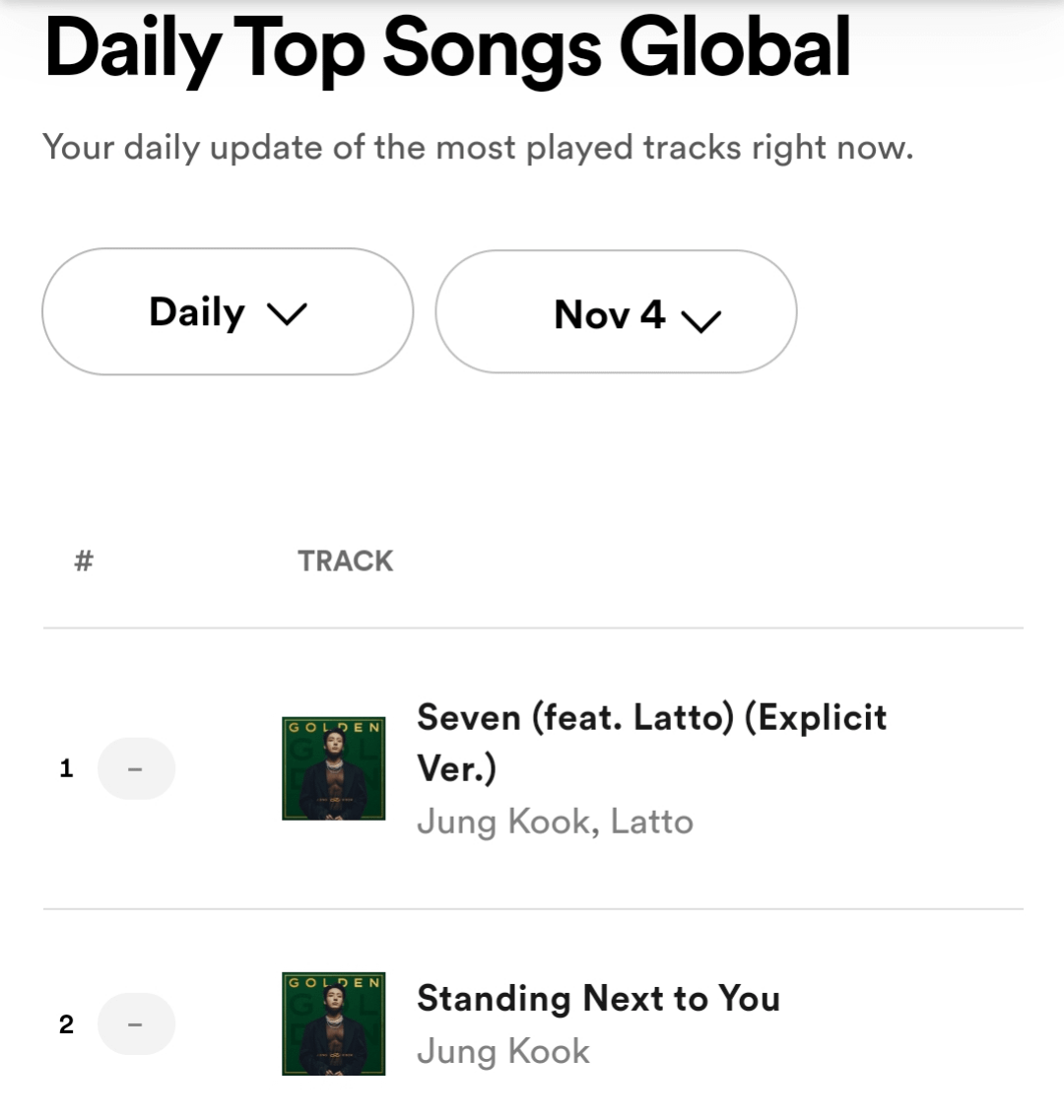Click the album cover for Standing Next to You
Screen dimensions: 1064x1120
coord(333,1024)
